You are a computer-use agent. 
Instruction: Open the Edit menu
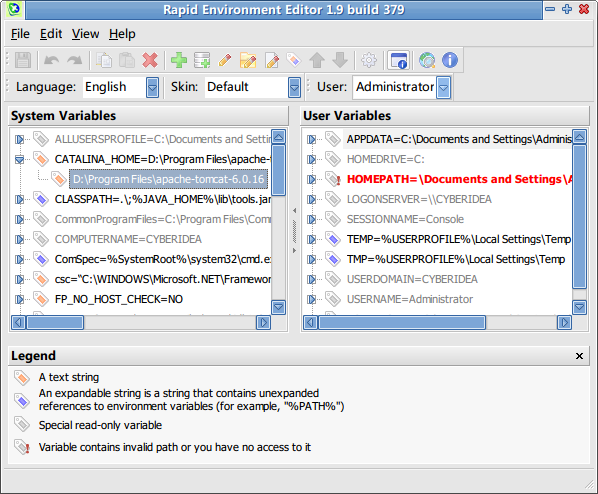click(x=51, y=34)
